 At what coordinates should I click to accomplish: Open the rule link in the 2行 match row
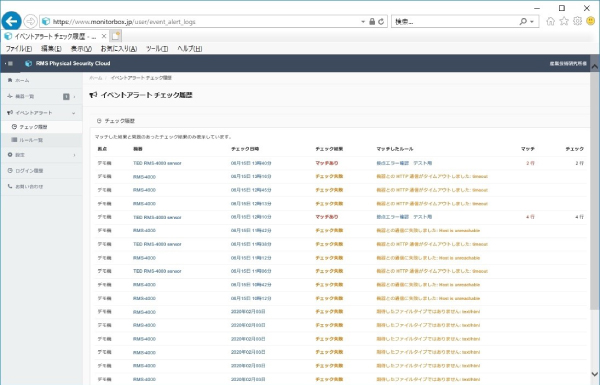[404, 163]
